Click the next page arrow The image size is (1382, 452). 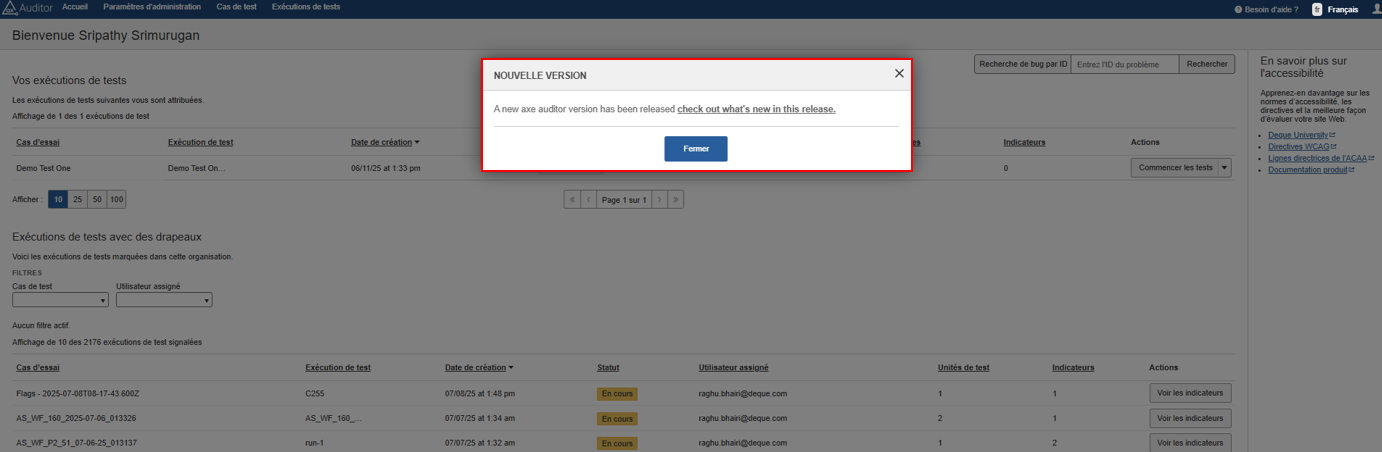click(659, 200)
